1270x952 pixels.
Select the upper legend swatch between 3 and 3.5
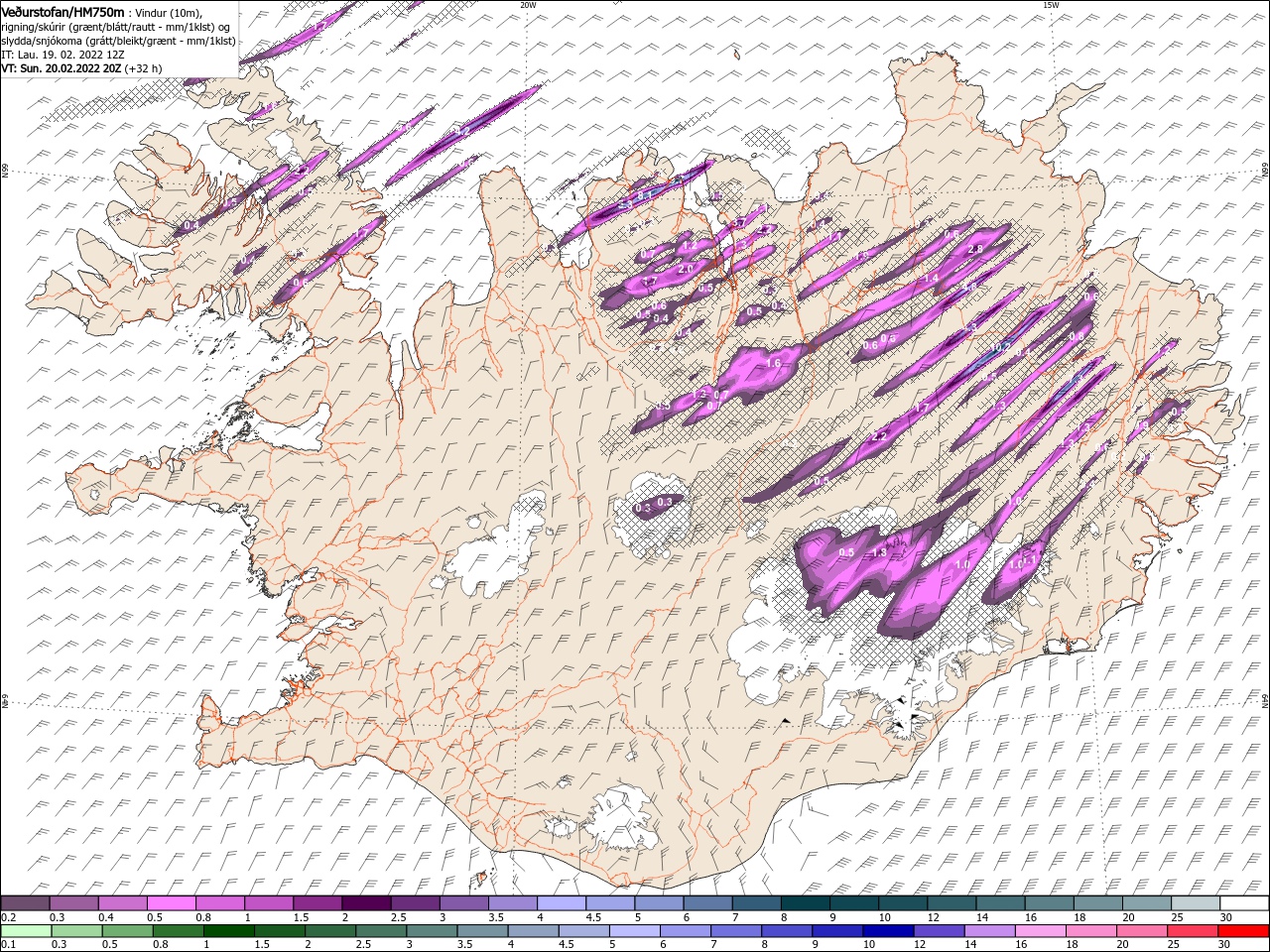click(464, 903)
